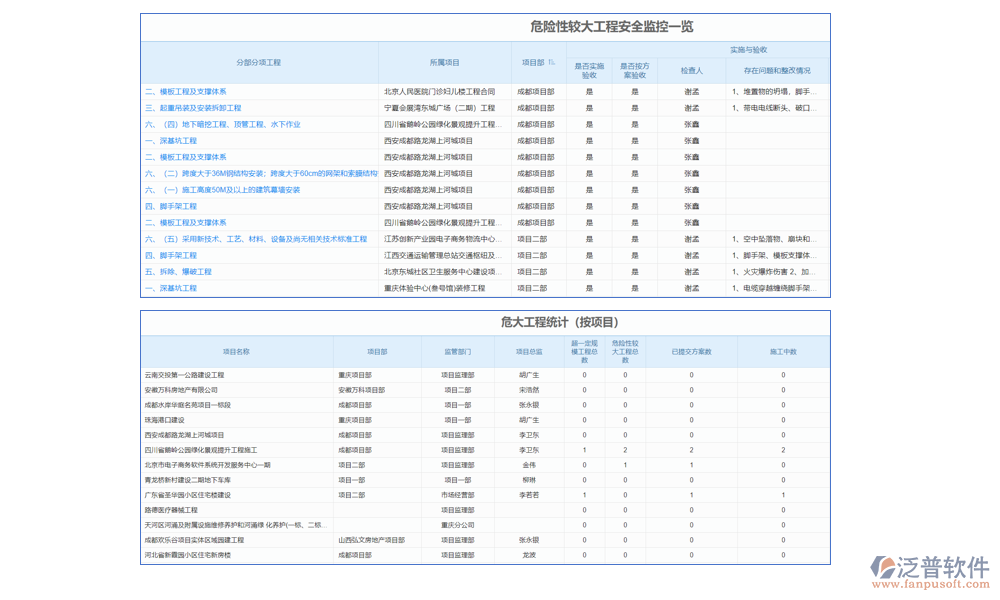Click the 所属项目 column header
This screenshot has width=1000, height=600.
click(445, 62)
